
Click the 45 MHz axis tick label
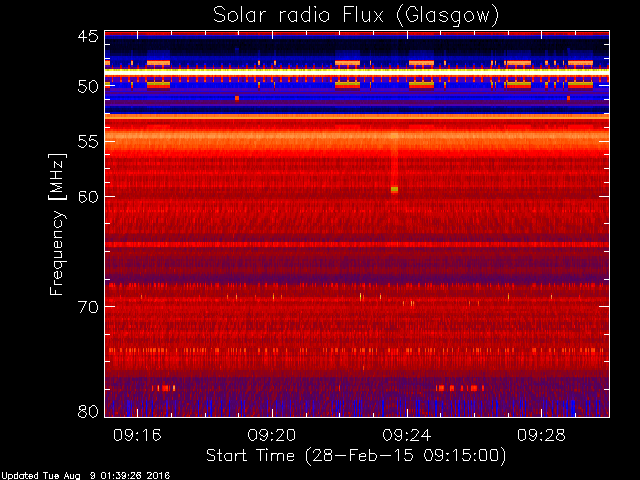[x=88, y=37]
